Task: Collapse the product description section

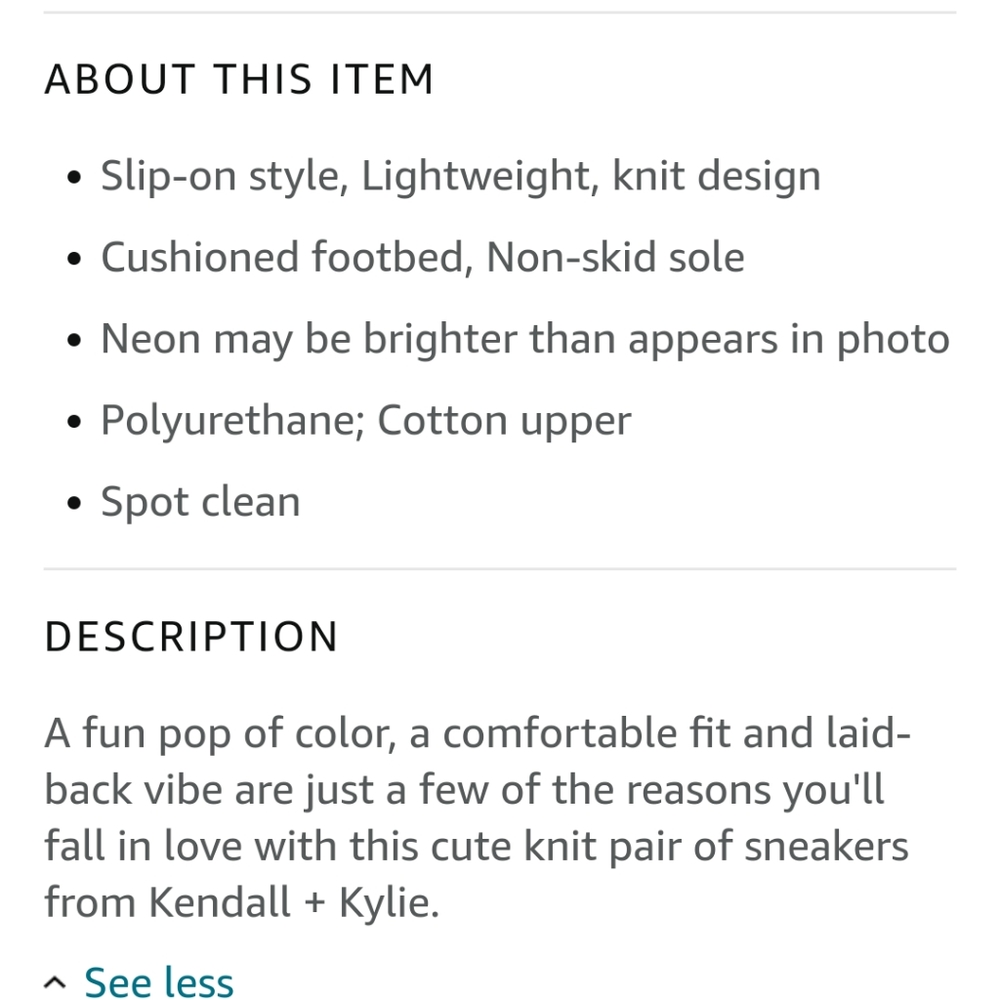Action: [160, 982]
